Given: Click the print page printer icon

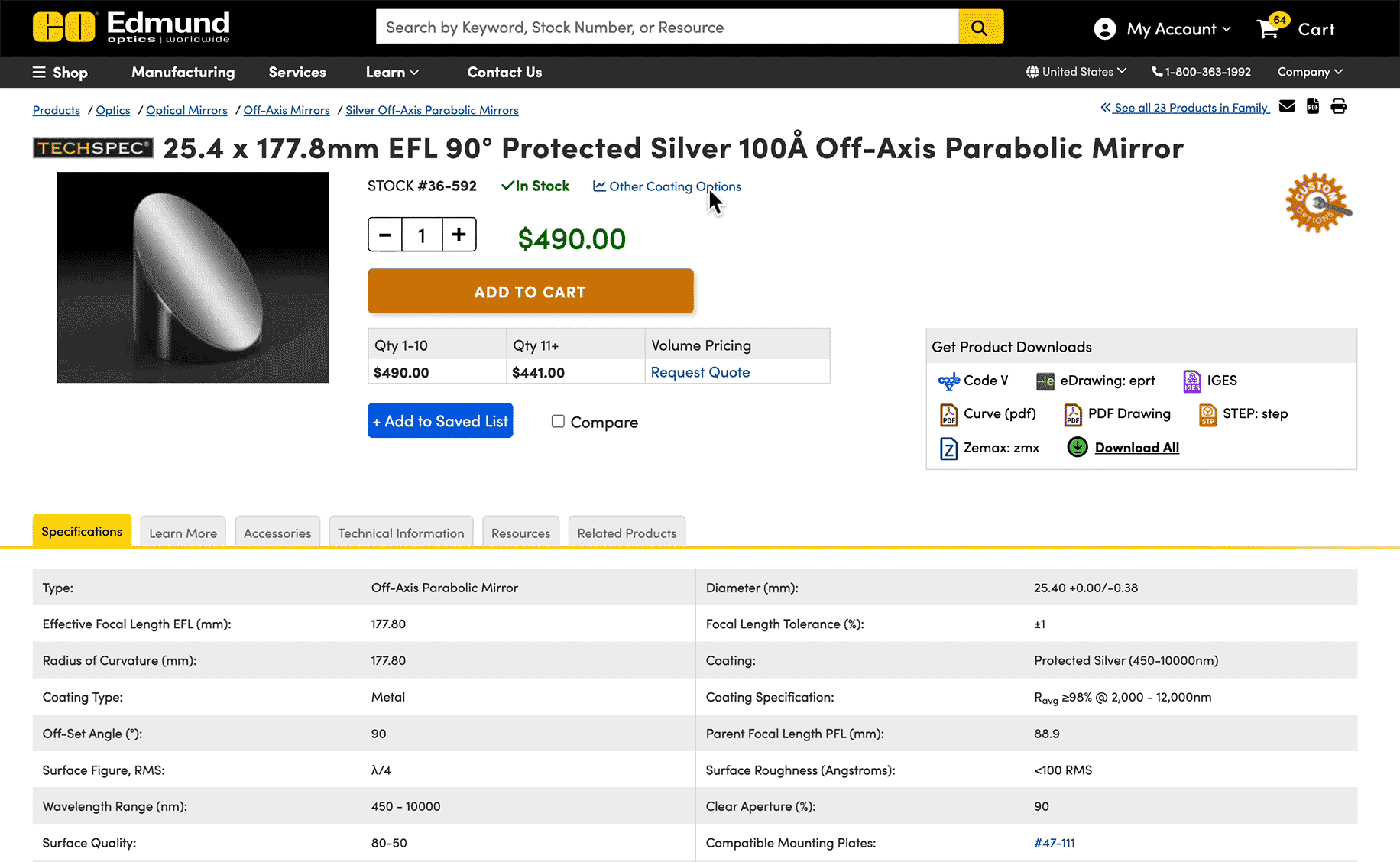Looking at the screenshot, I should pos(1338,106).
